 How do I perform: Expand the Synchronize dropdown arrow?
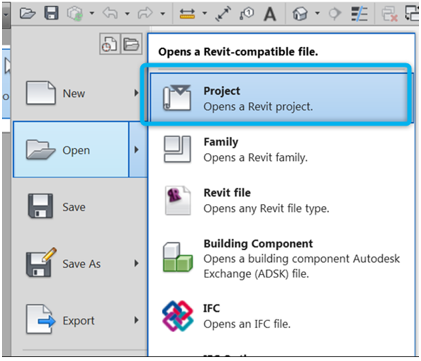pyautogui.click(x=92, y=14)
